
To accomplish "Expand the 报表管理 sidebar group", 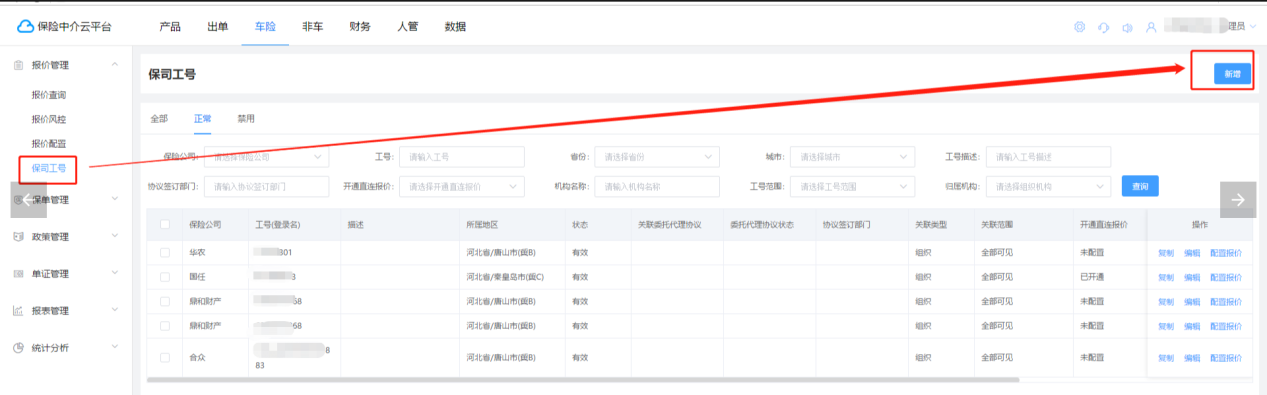I will pos(115,311).
